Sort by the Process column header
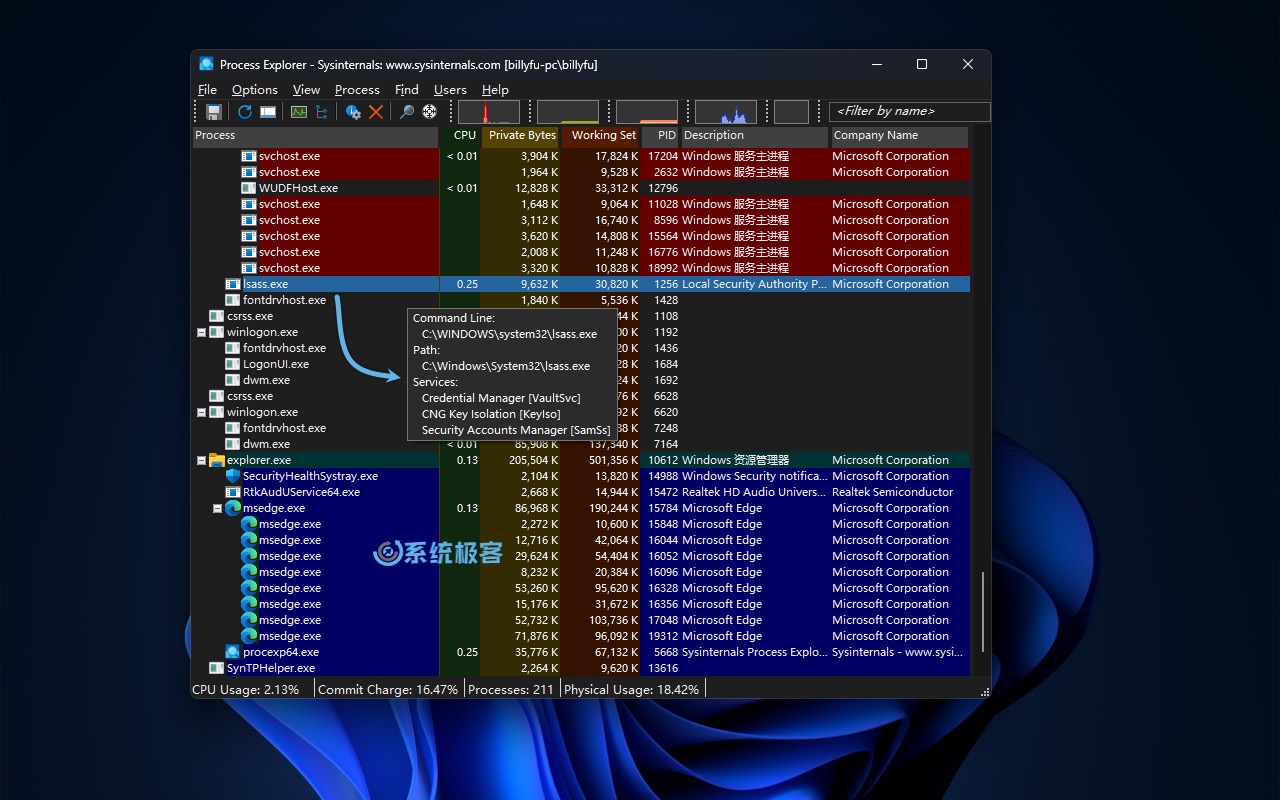The height and width of the screenshot is (800, 1280). point(315,136)
